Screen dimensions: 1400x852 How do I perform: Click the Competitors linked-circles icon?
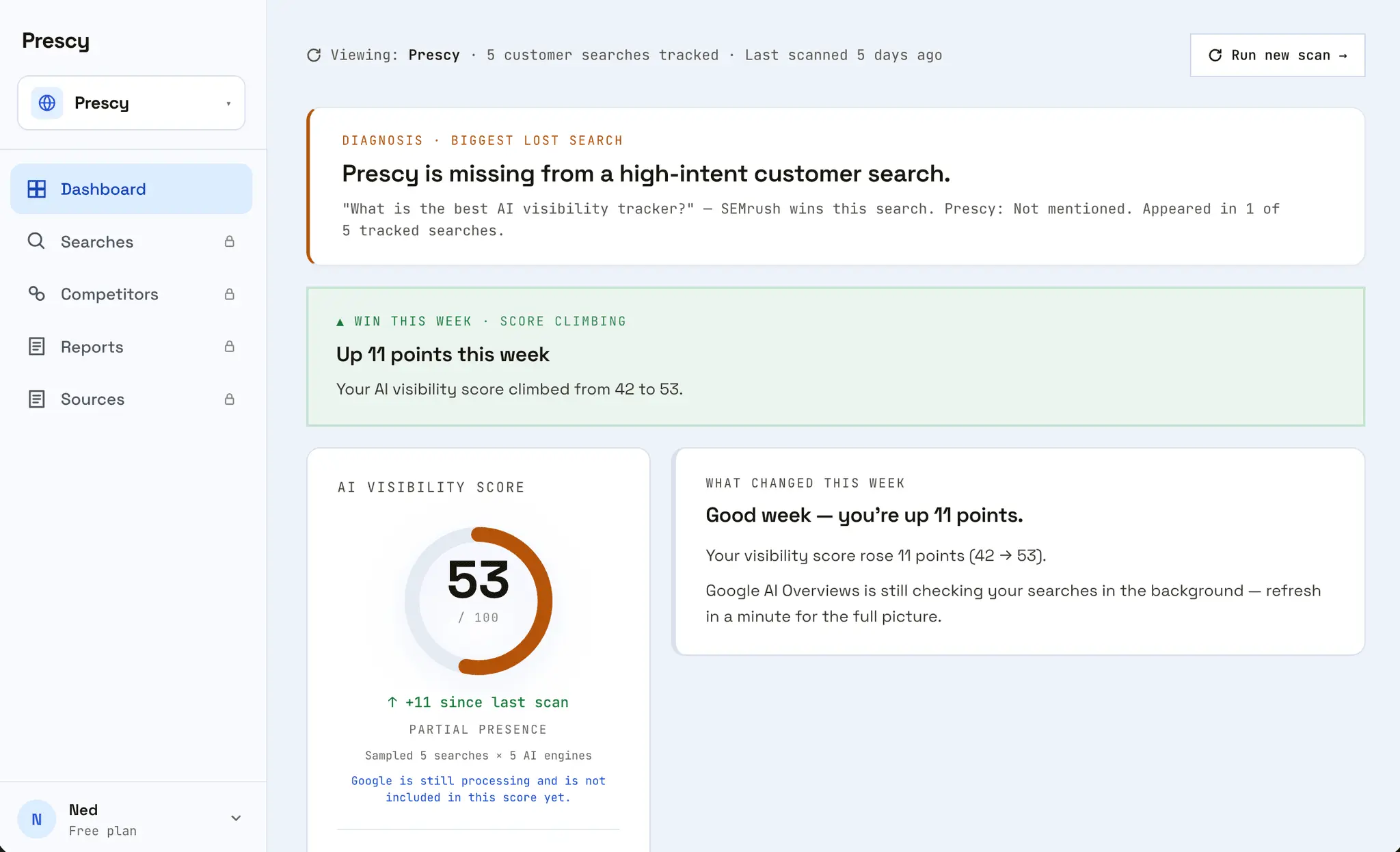click(36, 294)
